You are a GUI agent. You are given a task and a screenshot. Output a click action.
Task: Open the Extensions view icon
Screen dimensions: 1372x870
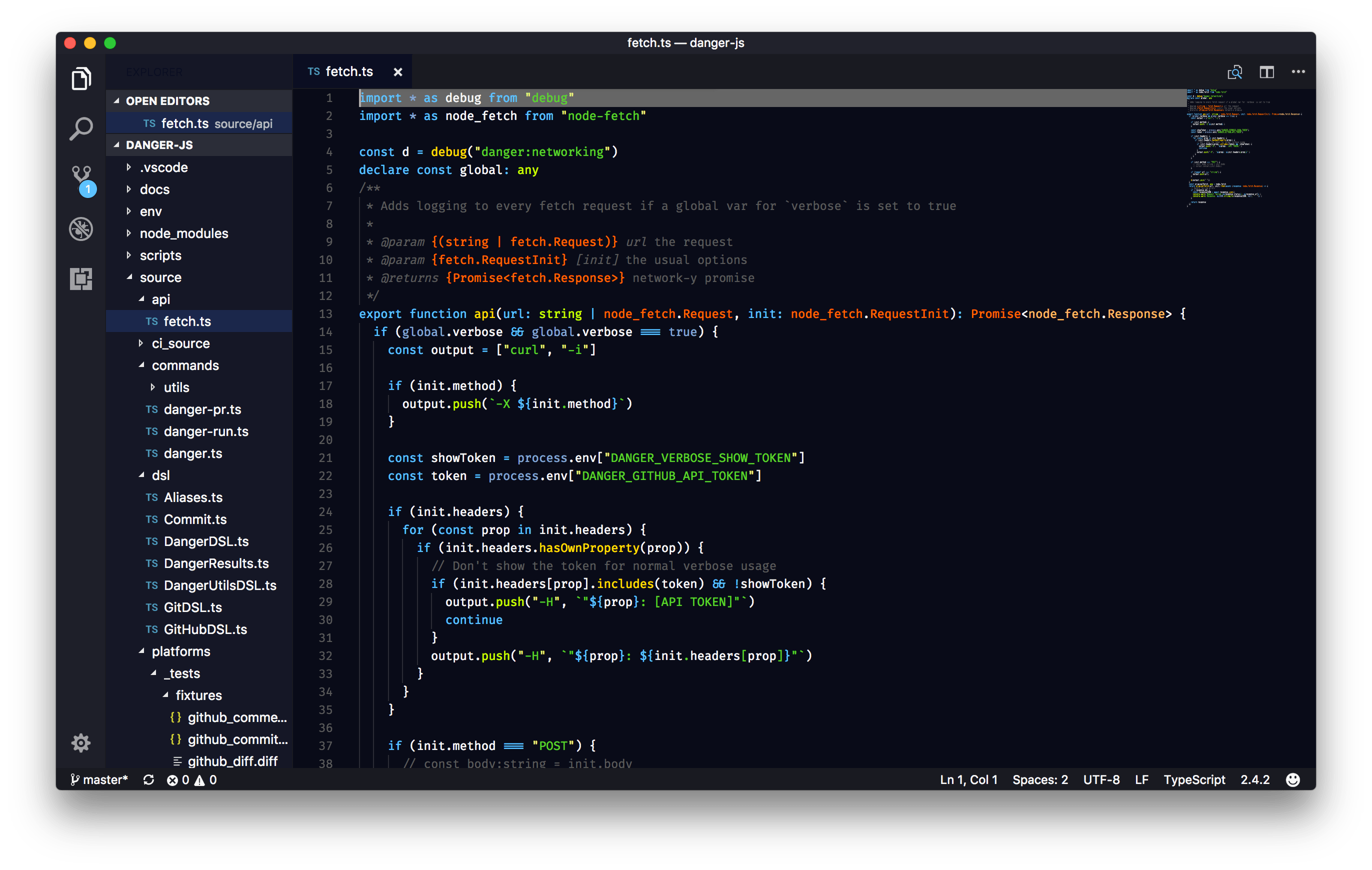tap(81, 278)
